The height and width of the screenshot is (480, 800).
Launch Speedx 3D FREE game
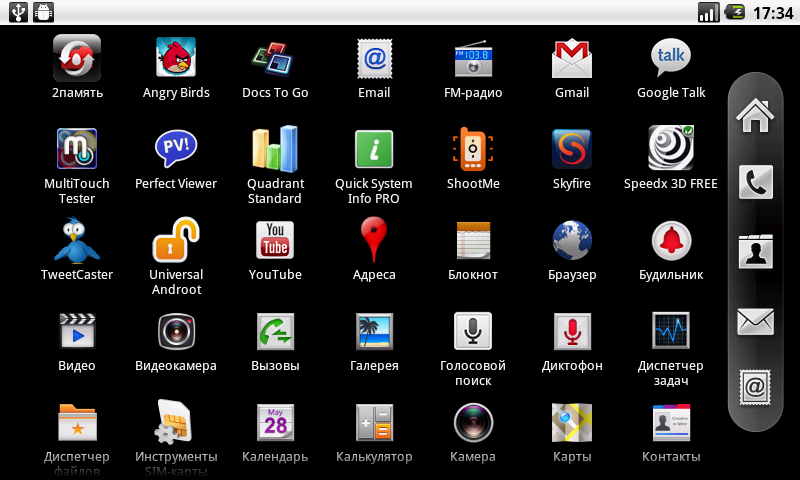click(671, 147)
